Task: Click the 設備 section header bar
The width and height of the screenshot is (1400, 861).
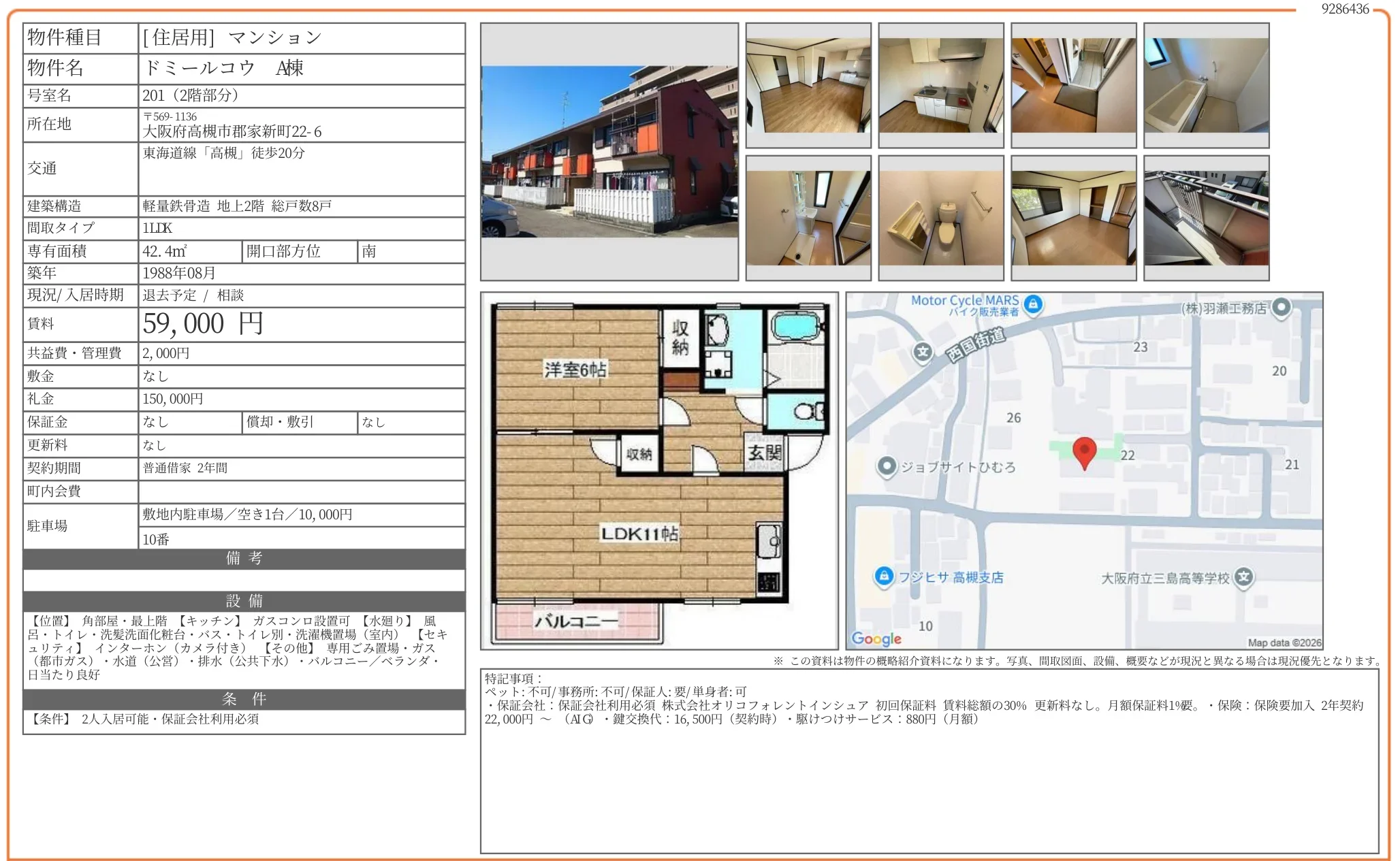Action: pyautogui.click(x=244, y=601)
